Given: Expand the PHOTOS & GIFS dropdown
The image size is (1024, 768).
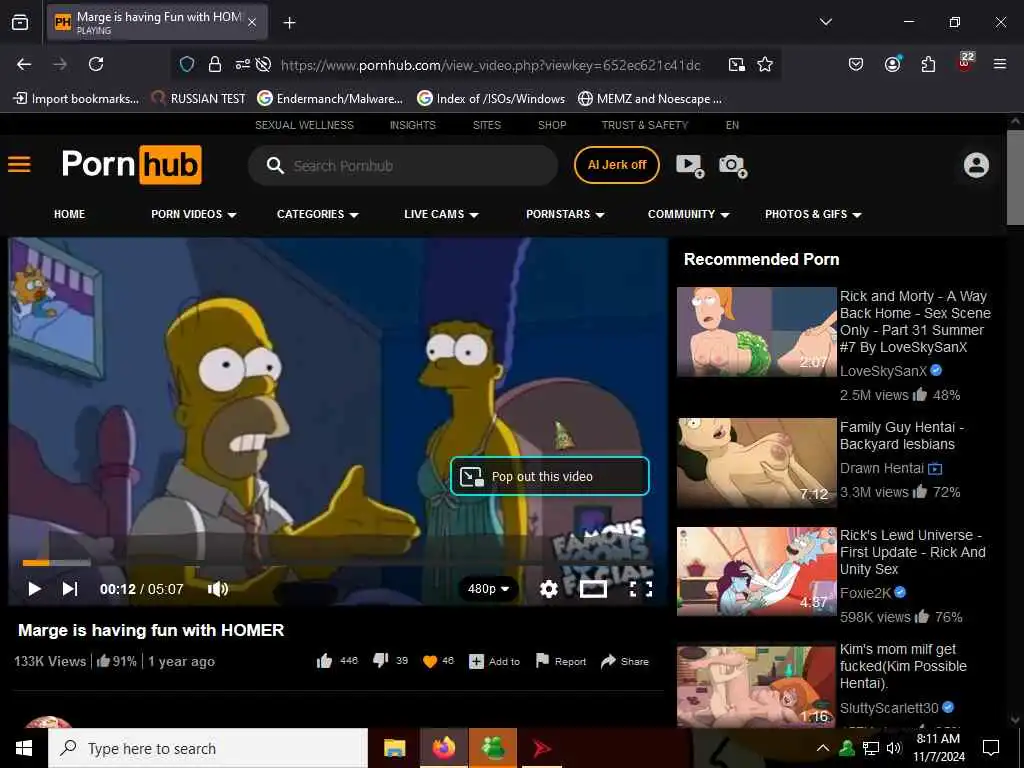Looking at the screenshot, I should (x=813, y=214).
